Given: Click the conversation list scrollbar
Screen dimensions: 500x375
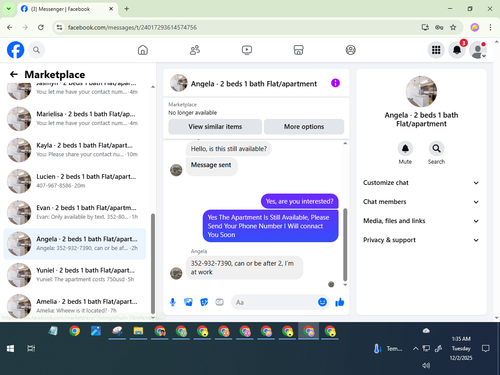Looking at the screenshot, I should (x=153, y=263).
